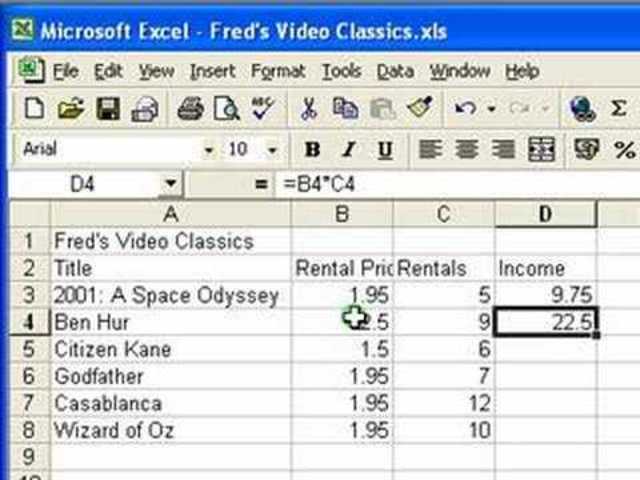Select the Format Painter brush

pos(420,108)
